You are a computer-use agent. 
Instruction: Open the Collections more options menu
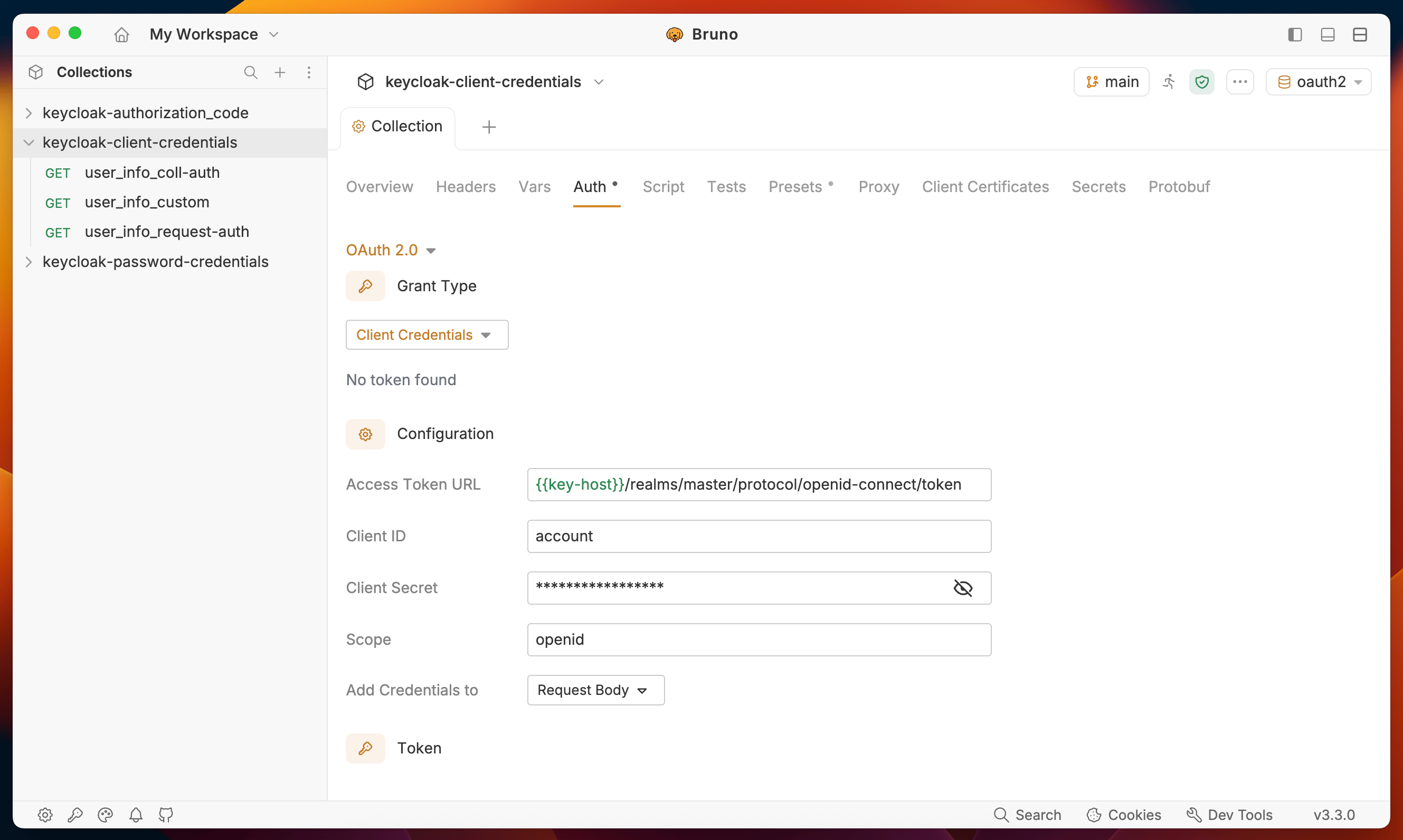pyautogui.click(x=309, y=72)
